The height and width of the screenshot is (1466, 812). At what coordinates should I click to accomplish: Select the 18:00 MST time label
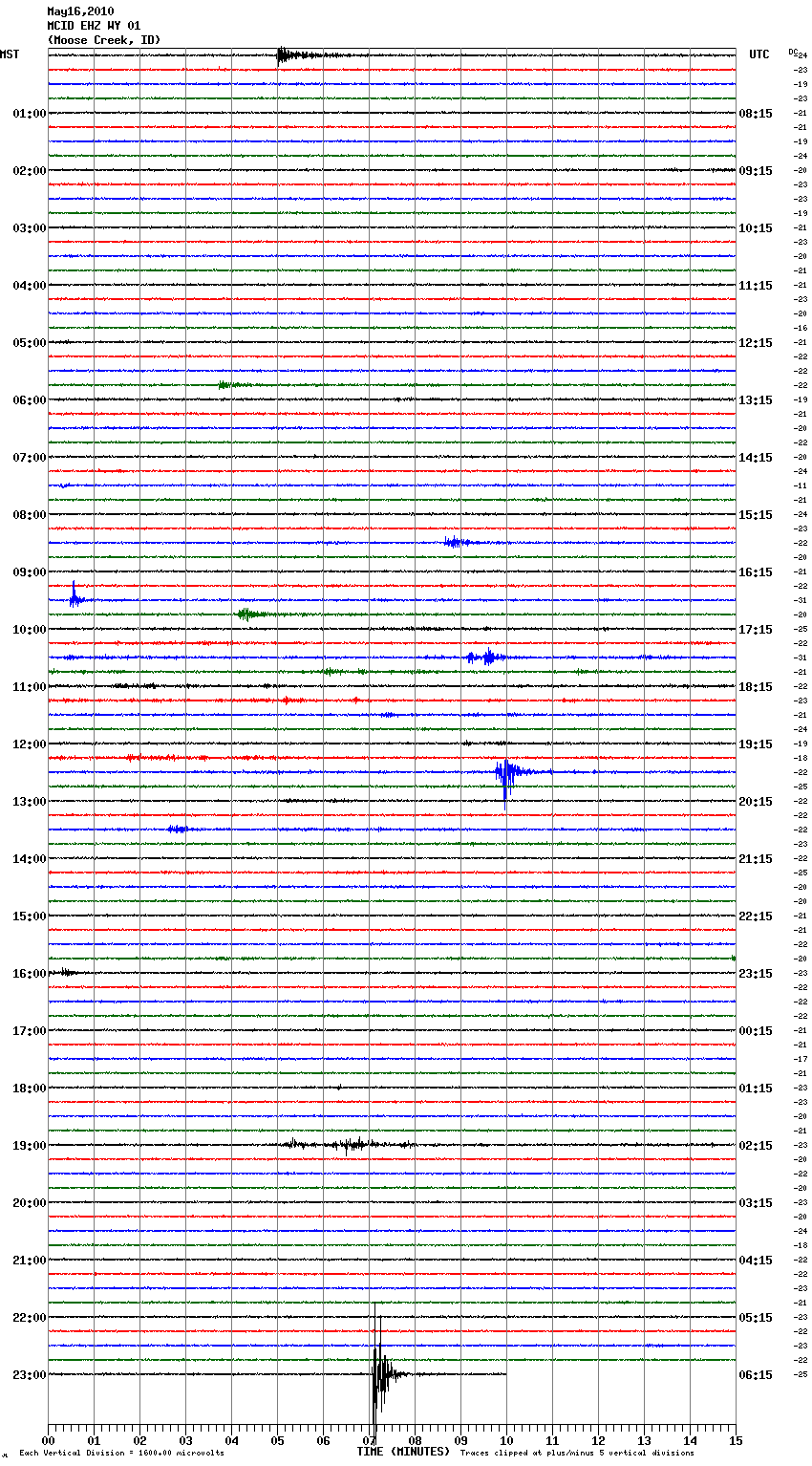click(29, 1089)
